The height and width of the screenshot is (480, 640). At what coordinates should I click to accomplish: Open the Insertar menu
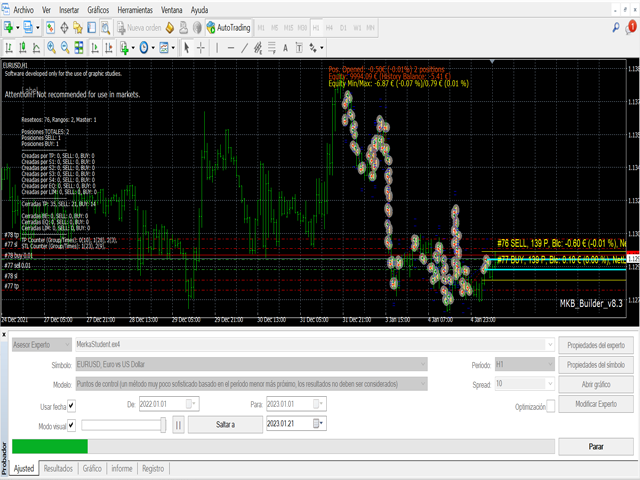(69, 10)
